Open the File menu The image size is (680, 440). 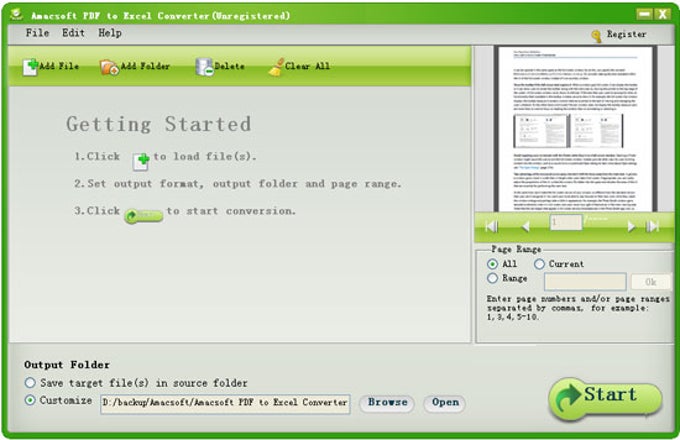tap(37, 33)
